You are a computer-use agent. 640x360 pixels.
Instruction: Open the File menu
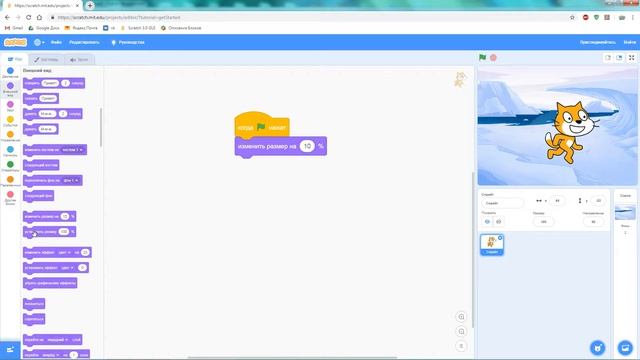coord(56,42)
